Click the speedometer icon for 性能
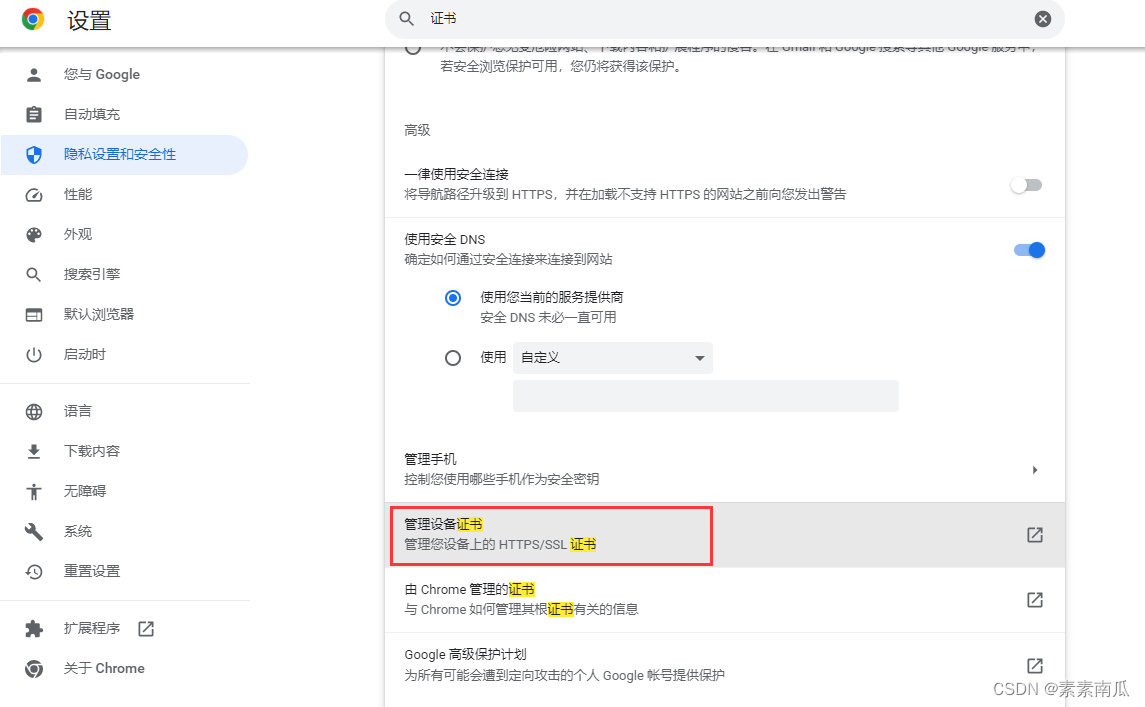The image size is (1145, 707). [x=34, y=195]
